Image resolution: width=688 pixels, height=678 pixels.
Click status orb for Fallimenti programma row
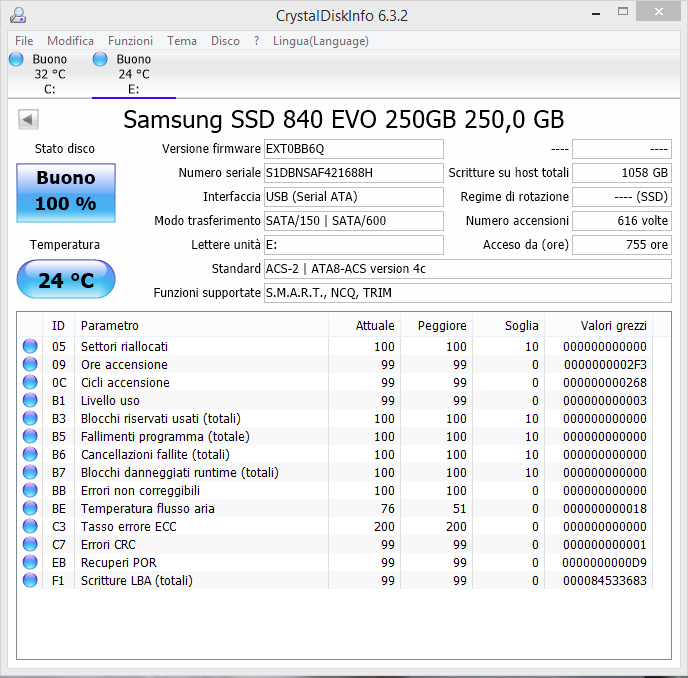pyautogui.click(x=30, y=436)
